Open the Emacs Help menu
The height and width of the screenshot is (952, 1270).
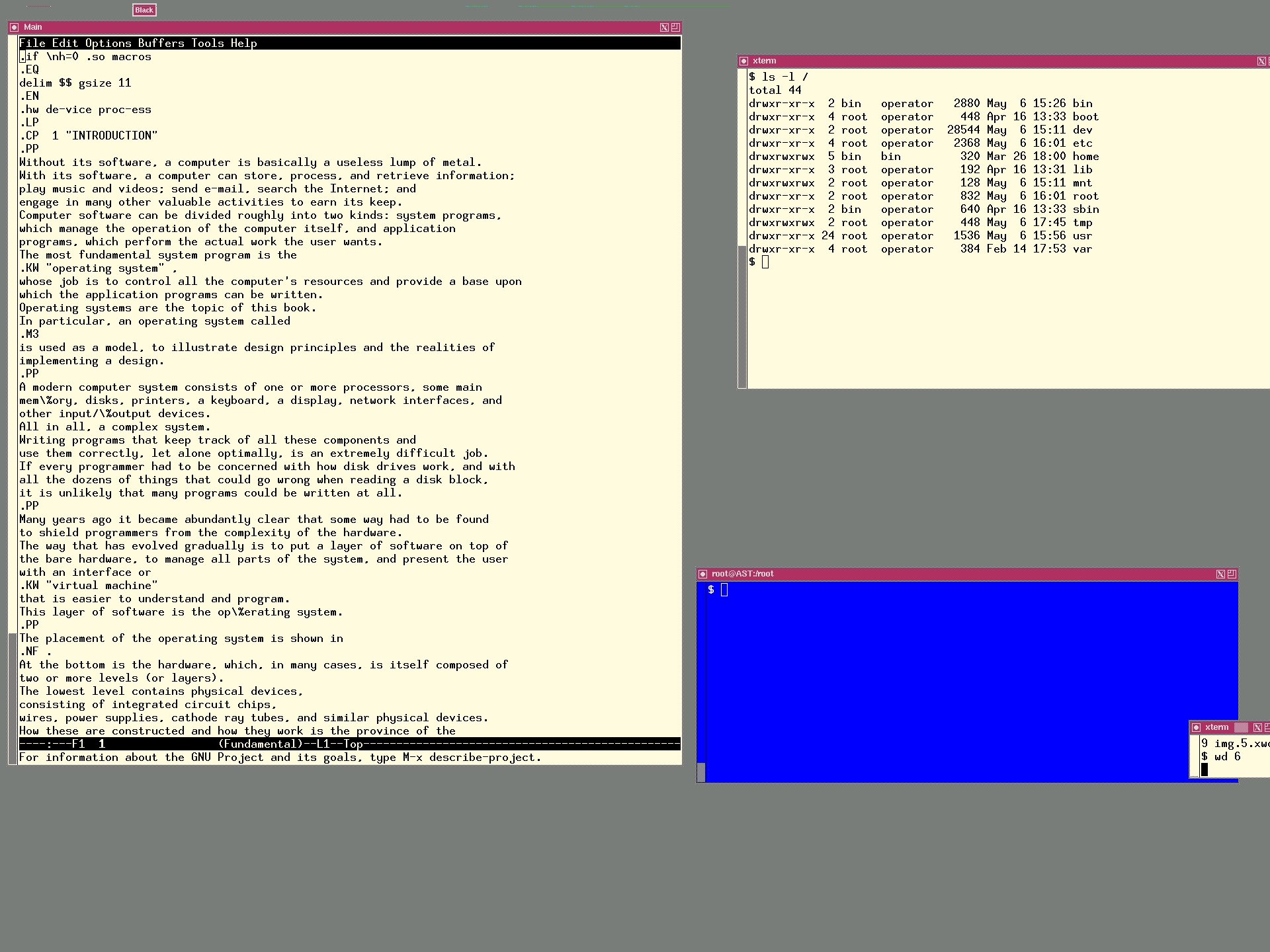(x=243, y=43)
